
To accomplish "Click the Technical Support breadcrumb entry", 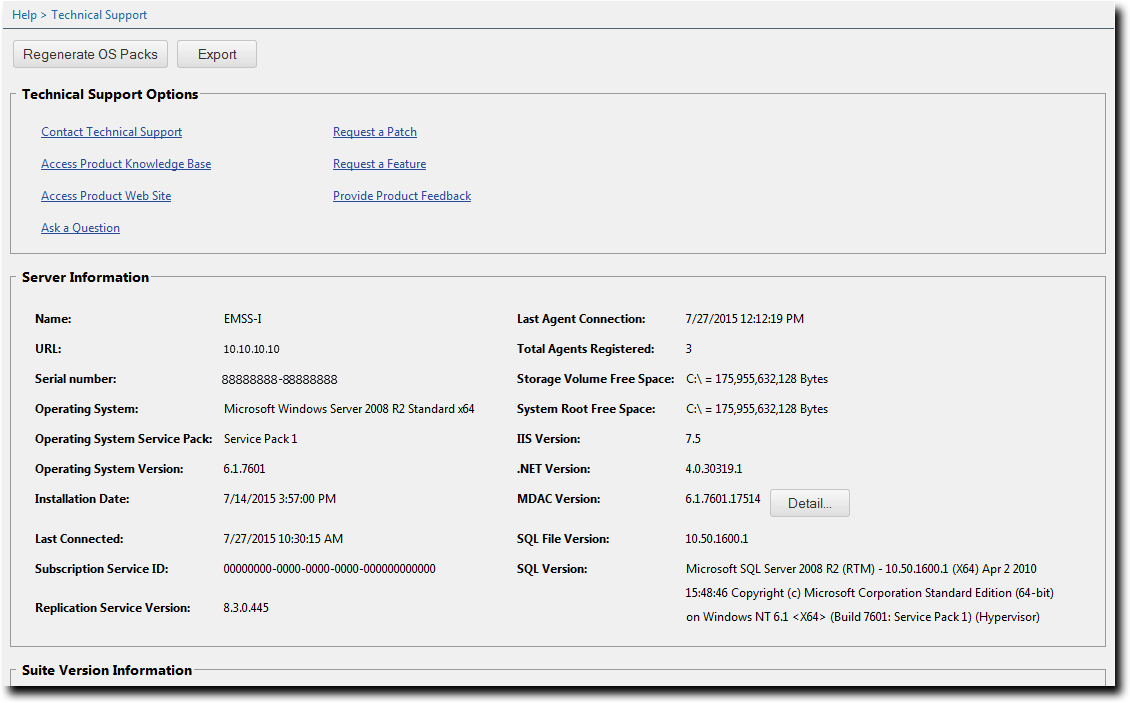I will coord(99,14).
